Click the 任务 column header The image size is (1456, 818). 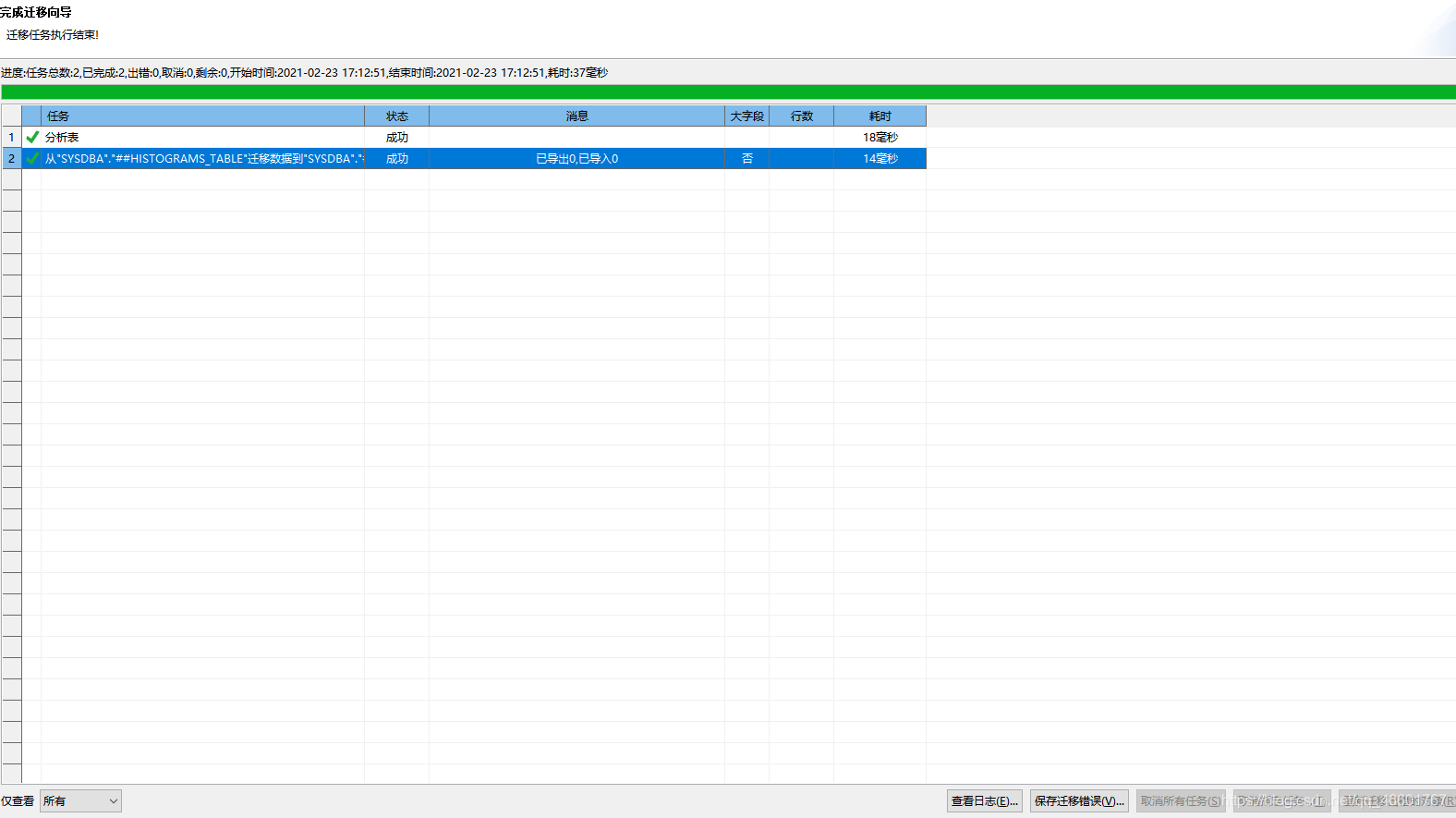tap(202, 116)
